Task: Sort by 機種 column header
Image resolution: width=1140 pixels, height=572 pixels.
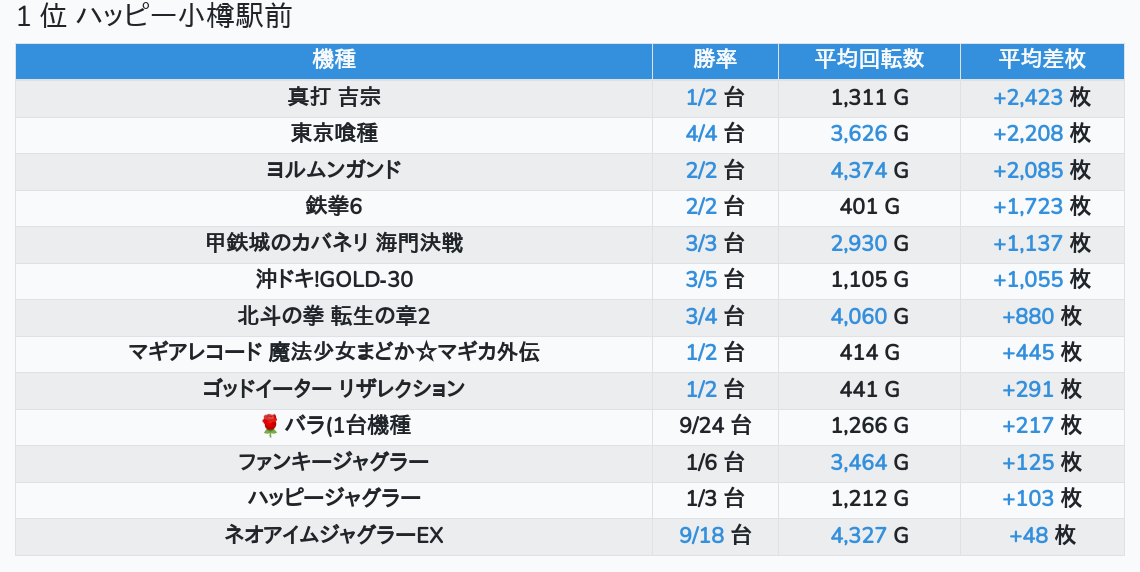Action: click(x=334, y=60)
